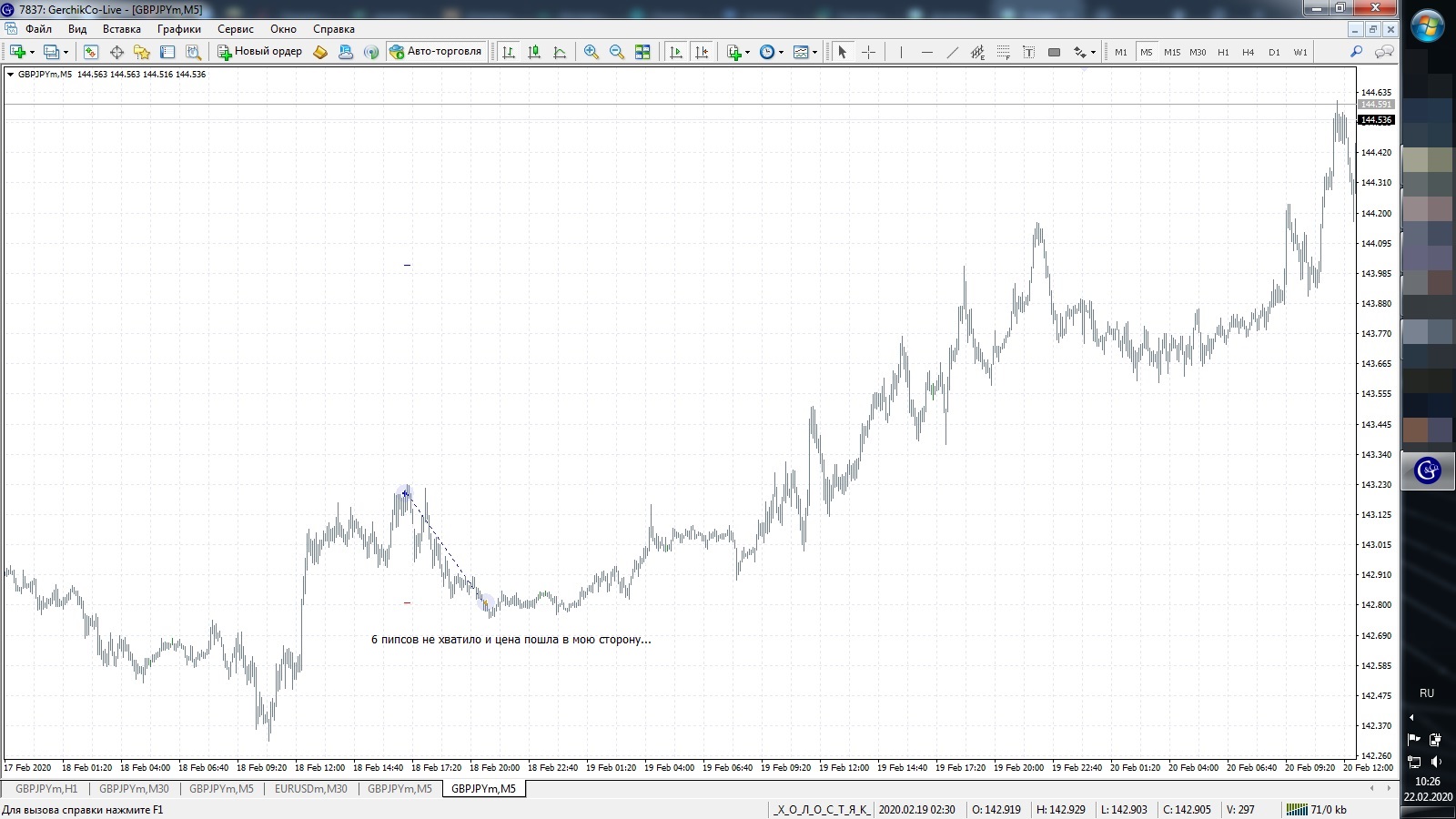Image resolution: width=1456 pixels, height=819 pixels.
Task: Open the indicators list icon
Action: coord(734,52)
